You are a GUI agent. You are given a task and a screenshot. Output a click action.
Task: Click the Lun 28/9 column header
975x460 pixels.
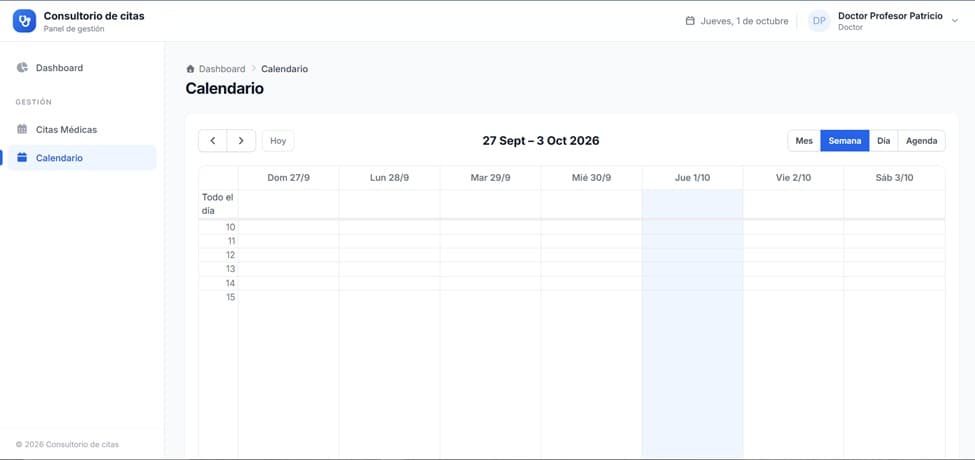point(389,178)
